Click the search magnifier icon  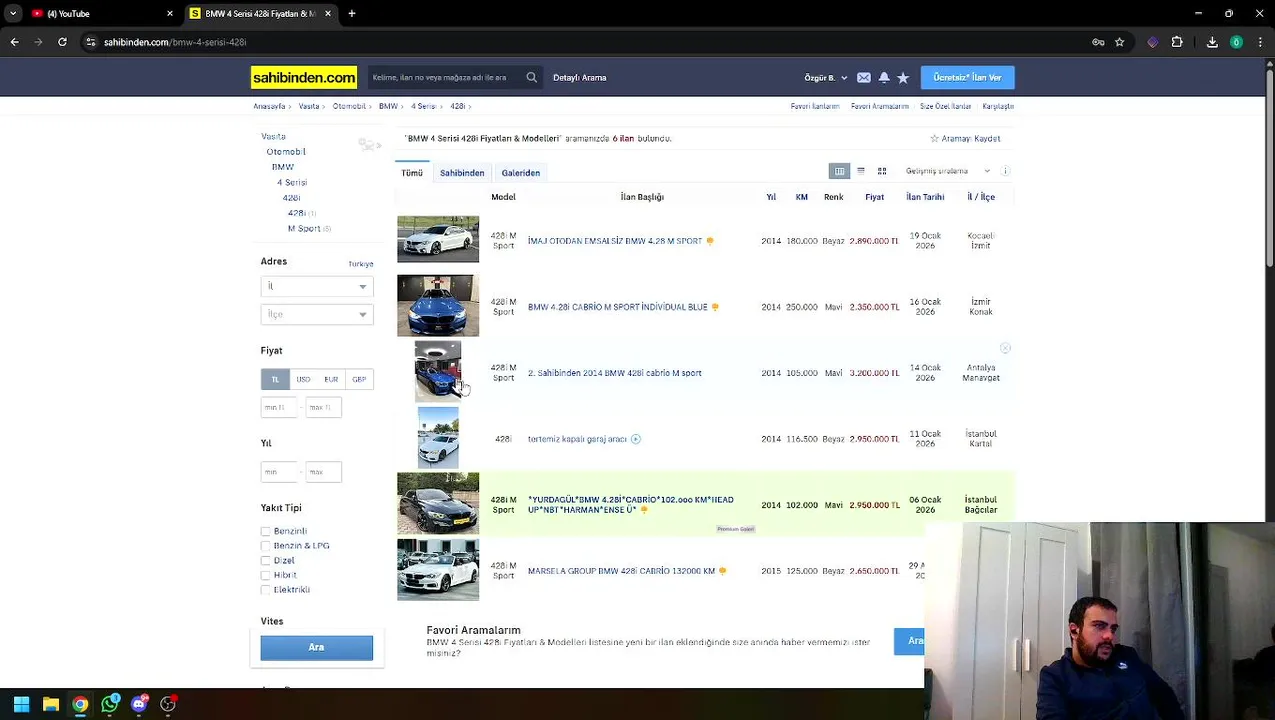click(x=531, y=77)
